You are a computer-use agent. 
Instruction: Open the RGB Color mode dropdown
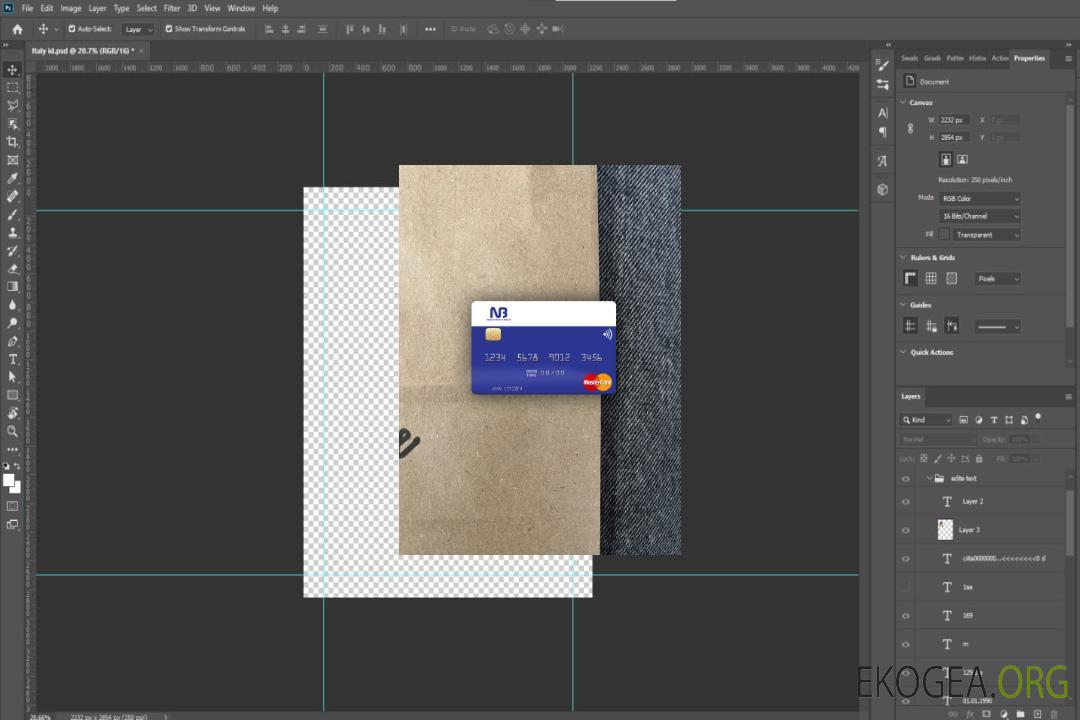[979, 198]
